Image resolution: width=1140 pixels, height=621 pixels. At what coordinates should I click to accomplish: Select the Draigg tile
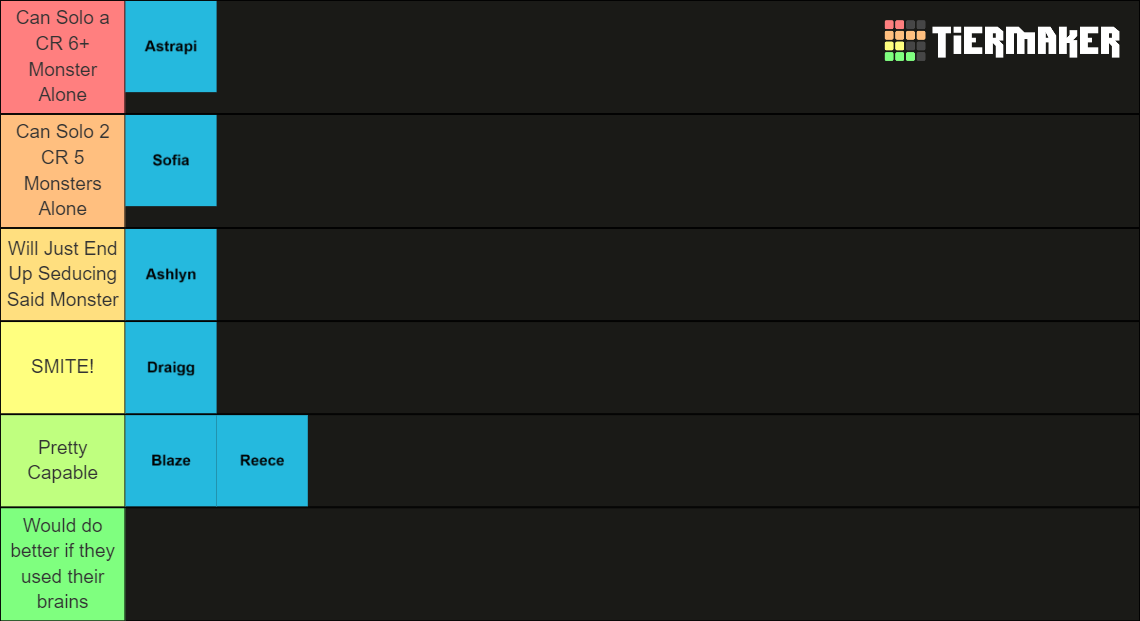click(171, 367)
